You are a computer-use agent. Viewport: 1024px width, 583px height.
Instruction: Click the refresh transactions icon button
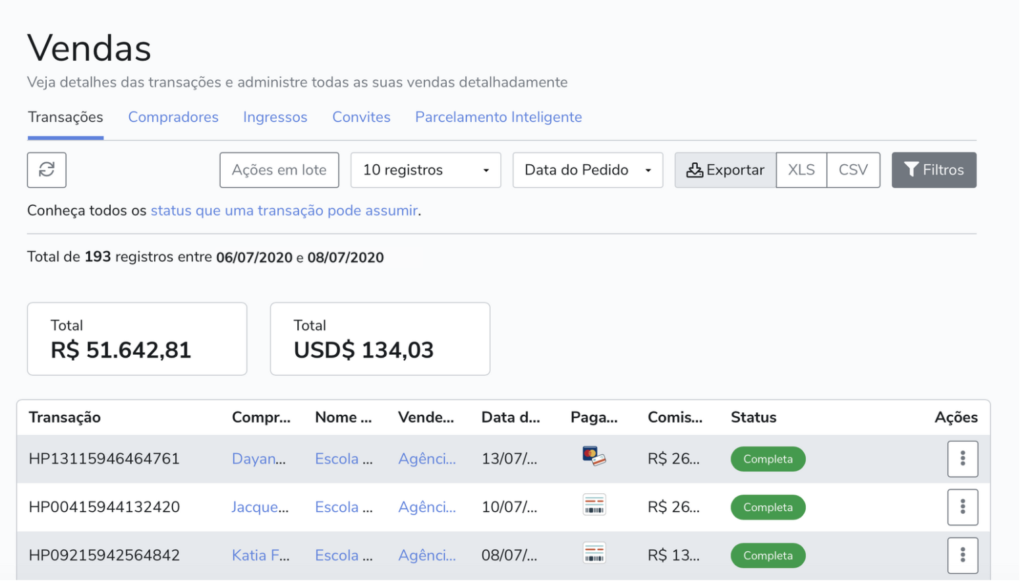click(46, 170)
